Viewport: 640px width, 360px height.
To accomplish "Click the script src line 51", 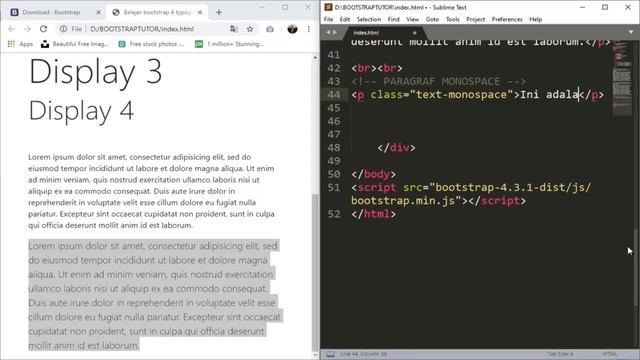I will point(471,188).
